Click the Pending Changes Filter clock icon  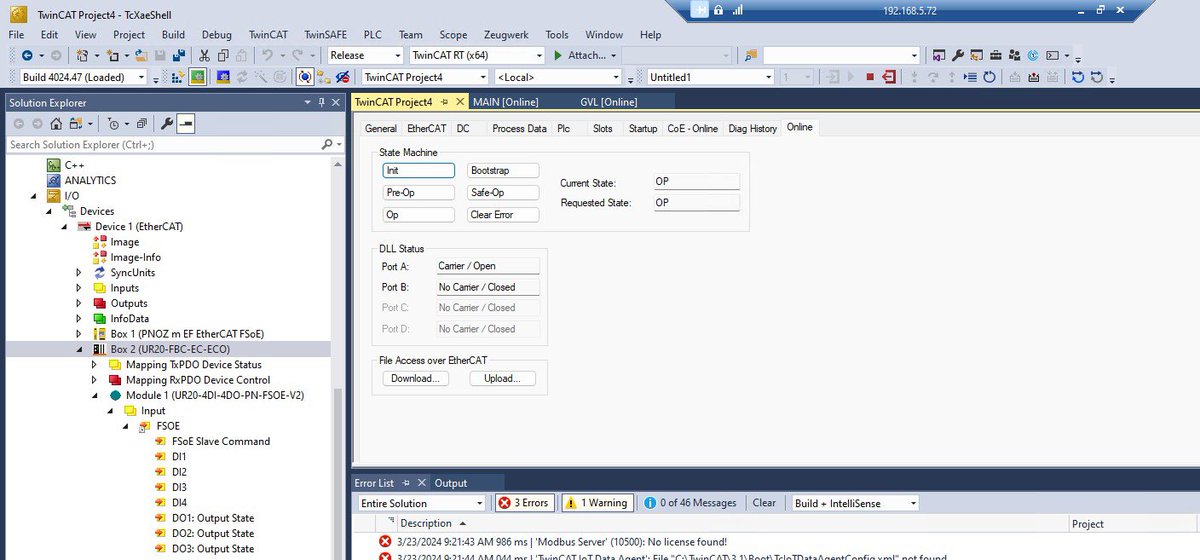(113, 124)
